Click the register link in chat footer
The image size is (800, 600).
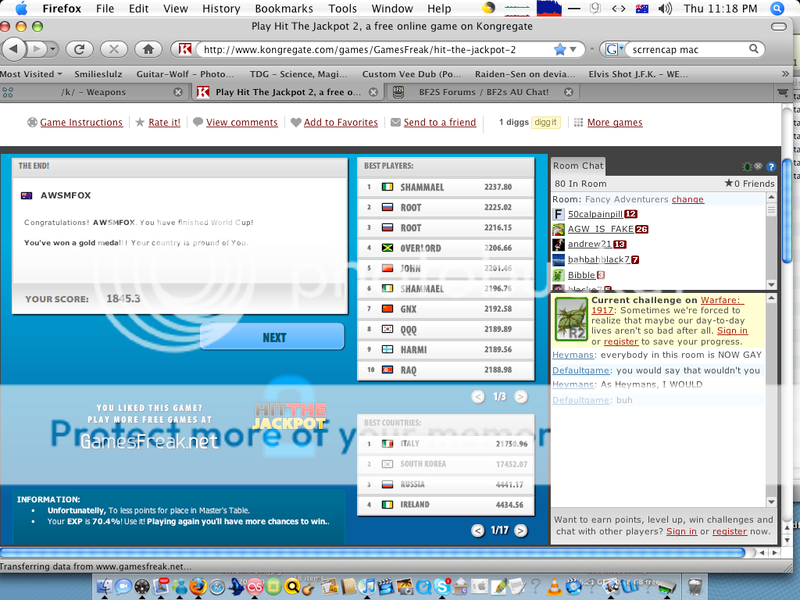[730, 532]
